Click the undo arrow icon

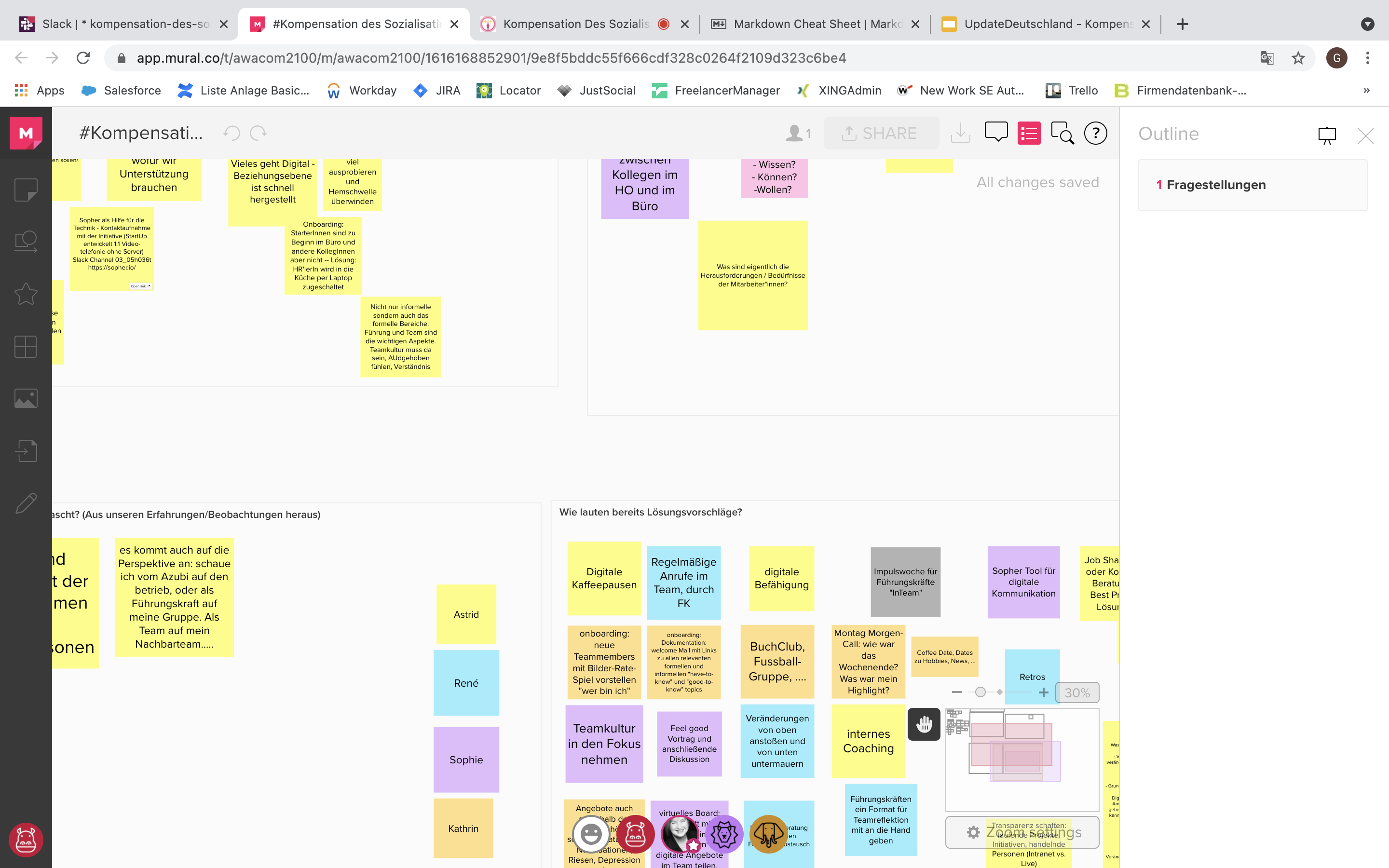[232, 133]
